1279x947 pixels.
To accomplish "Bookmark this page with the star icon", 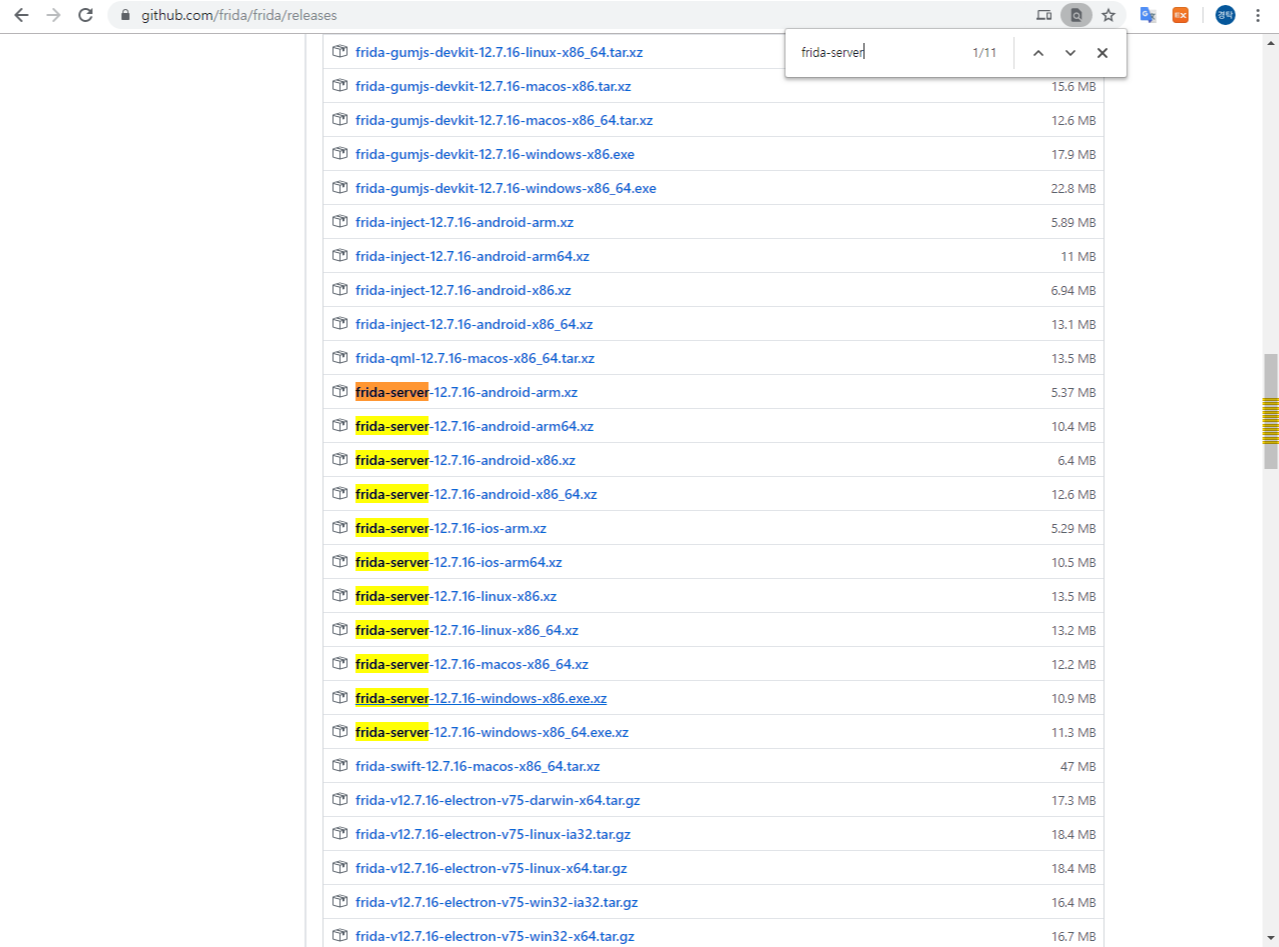I will (x=1108, y=15).
